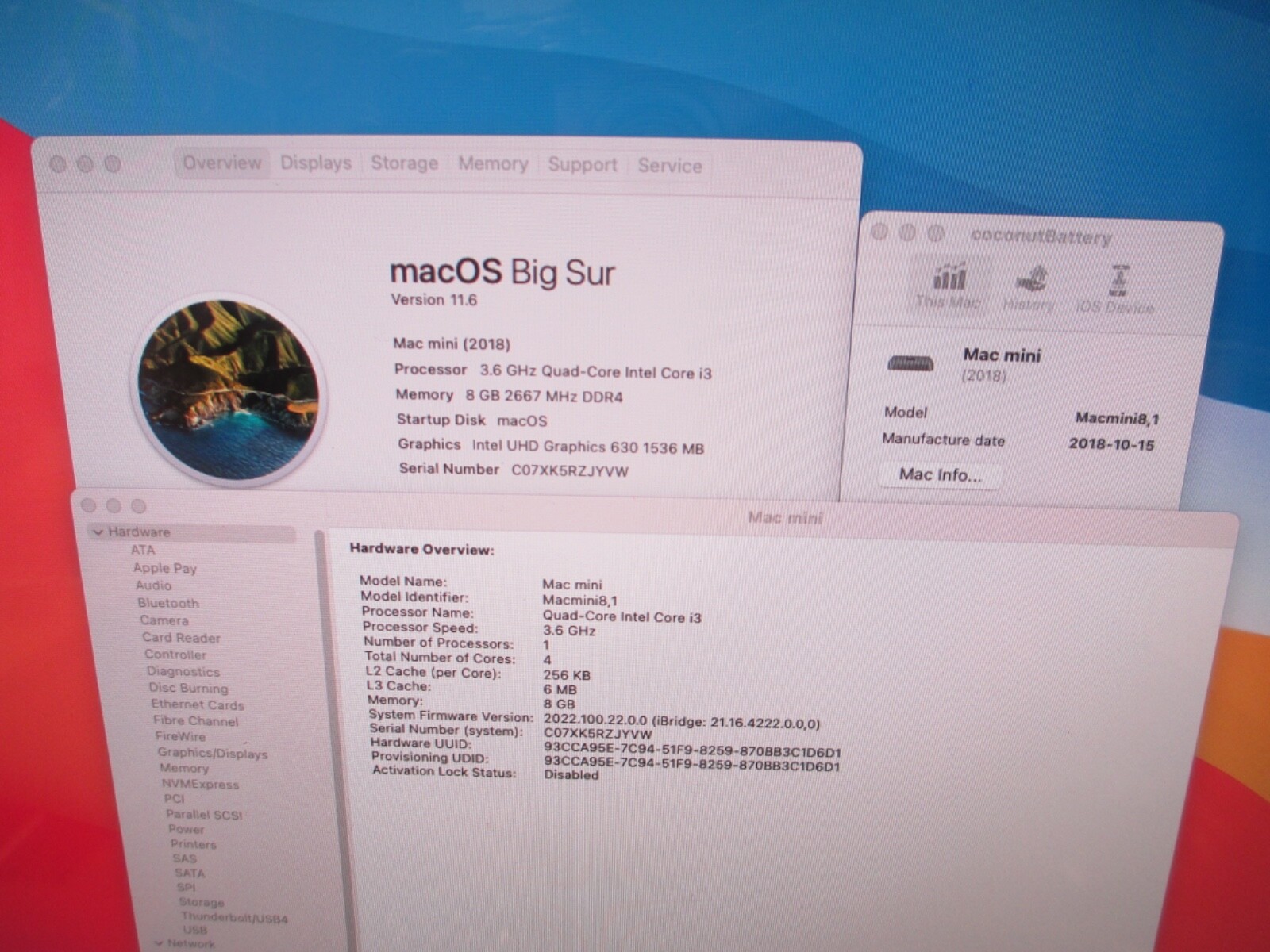The height and width of the screenshot is (952, 1270).
Task: Click the System Firmware Version value
Action: [x=682, y=722]
